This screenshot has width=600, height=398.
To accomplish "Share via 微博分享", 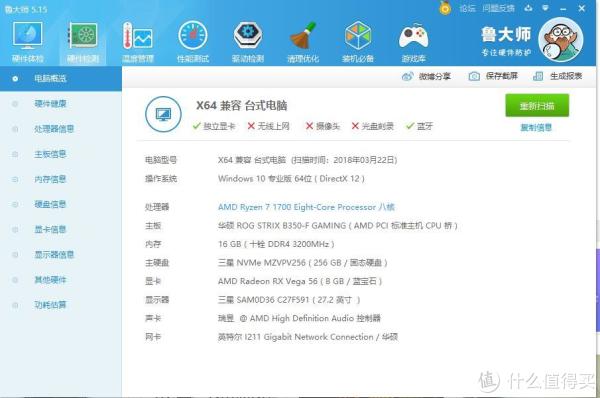I will [426, 77].
